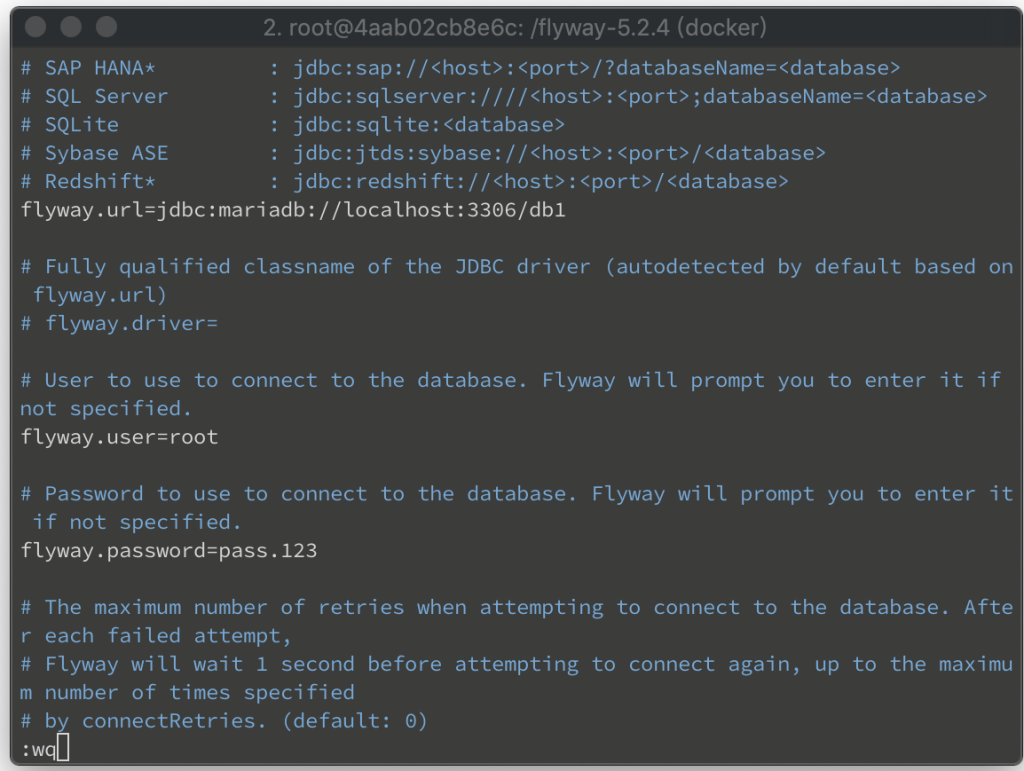The image size is (1024, 771).
Task: Click the SAP HANA jdbc URL comment line
Action: [x=460, y=68]
